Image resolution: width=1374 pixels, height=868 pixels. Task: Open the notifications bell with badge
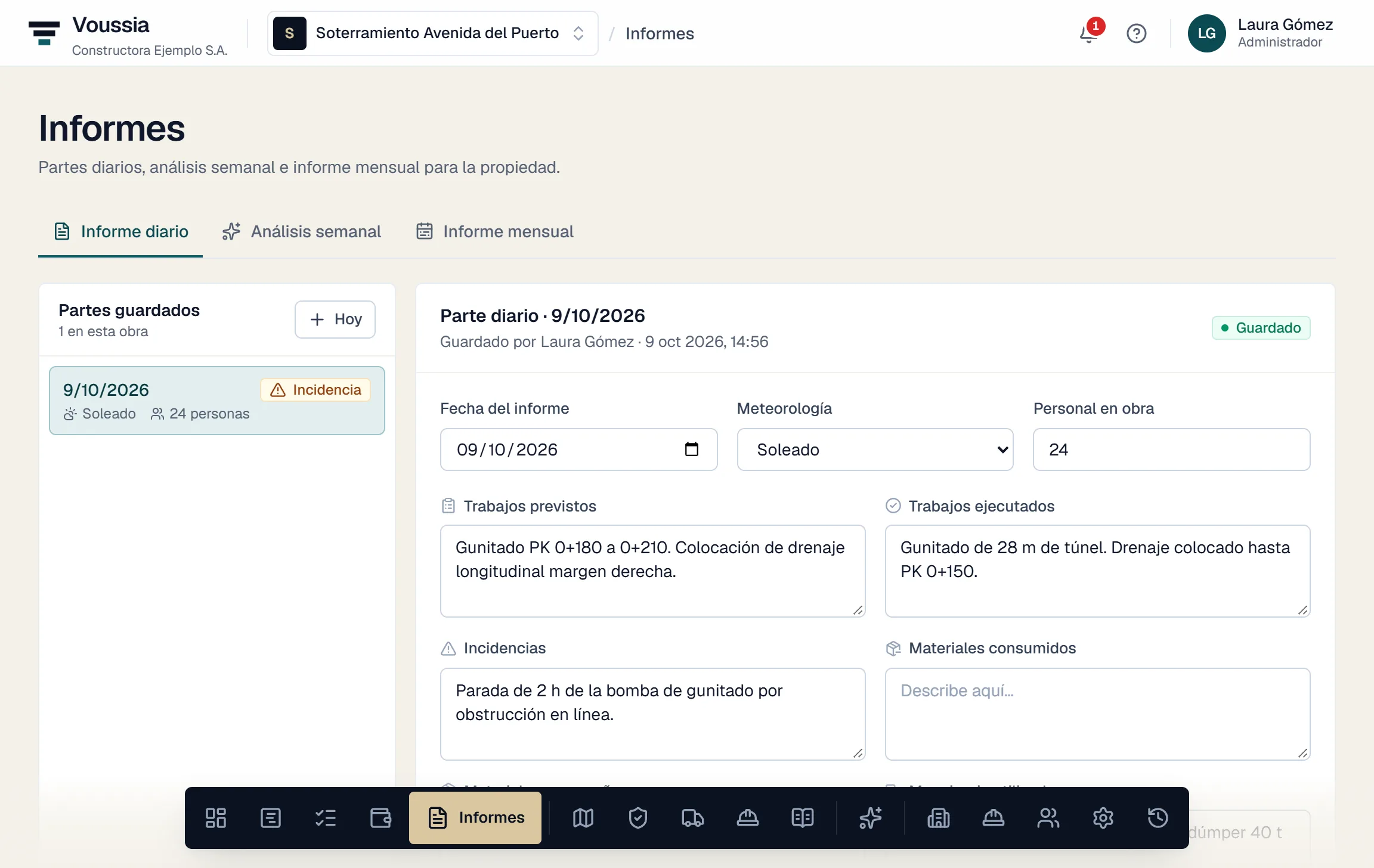pyautogui.click(x=1090, y=33)
